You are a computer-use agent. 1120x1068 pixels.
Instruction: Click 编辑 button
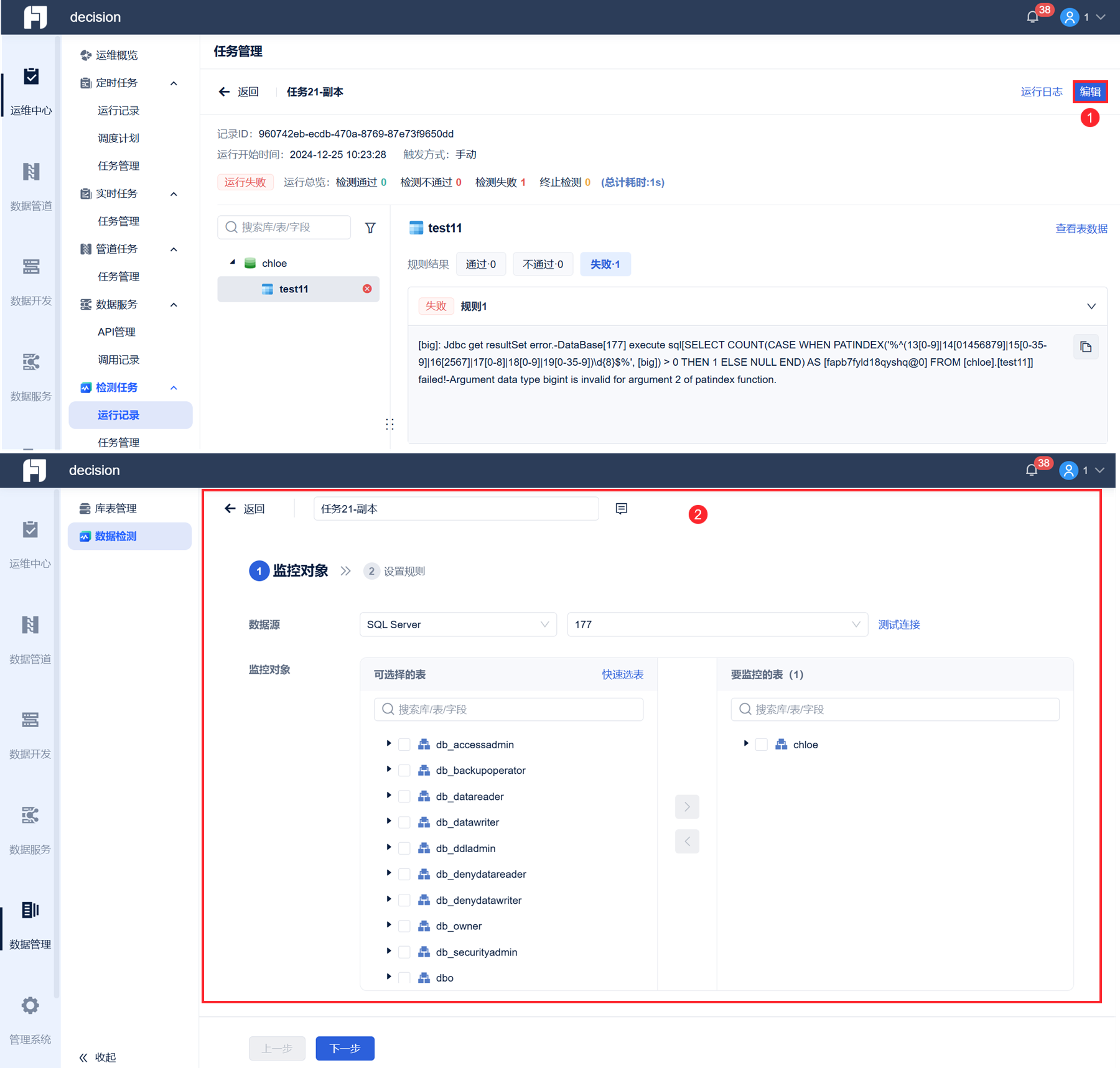[1090, 92]
